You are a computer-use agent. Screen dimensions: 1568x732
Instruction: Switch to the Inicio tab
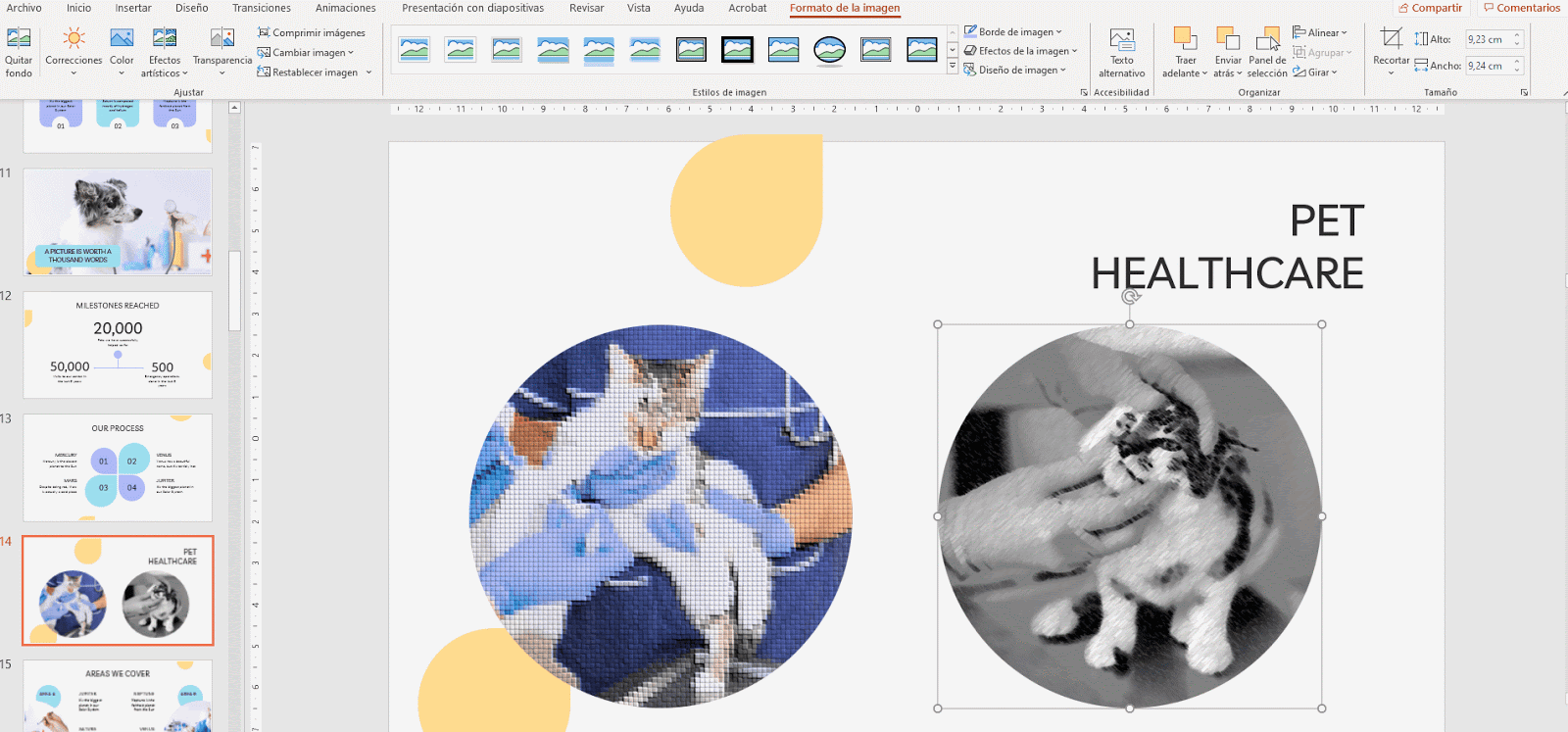(x=79, y=8)
